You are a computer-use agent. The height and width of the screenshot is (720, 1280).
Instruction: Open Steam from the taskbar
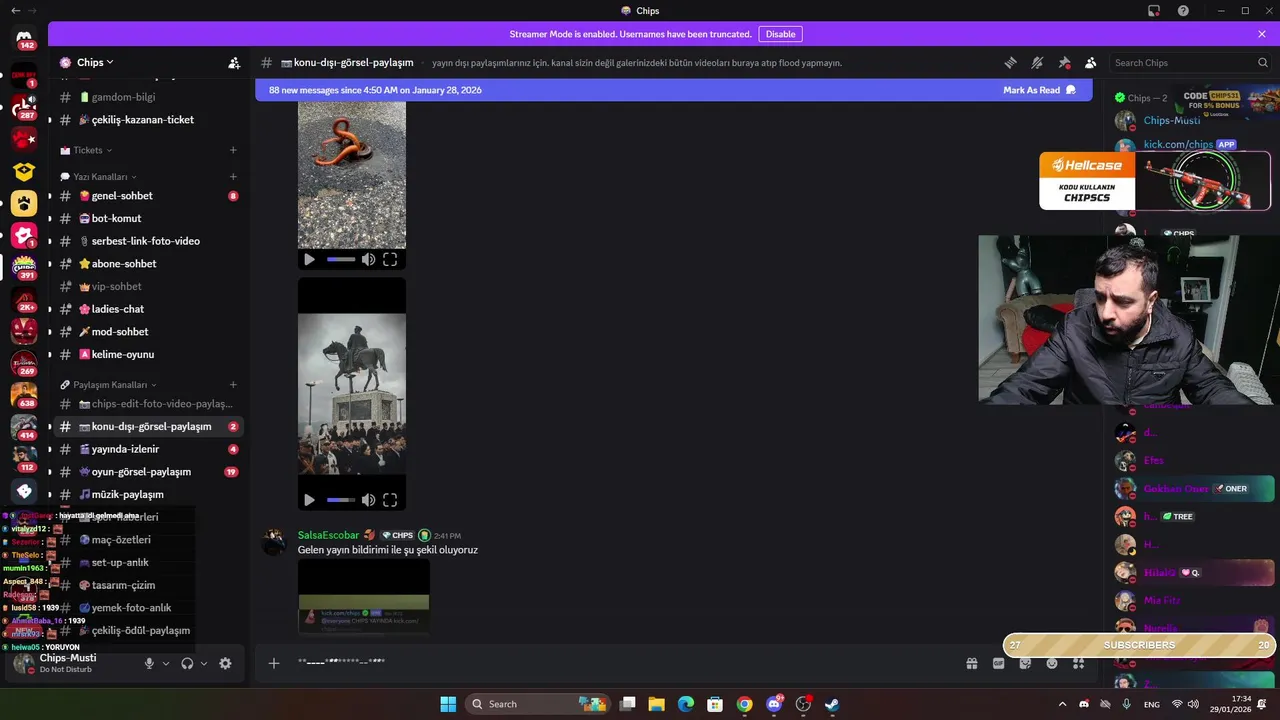click(x=832, y=704)
